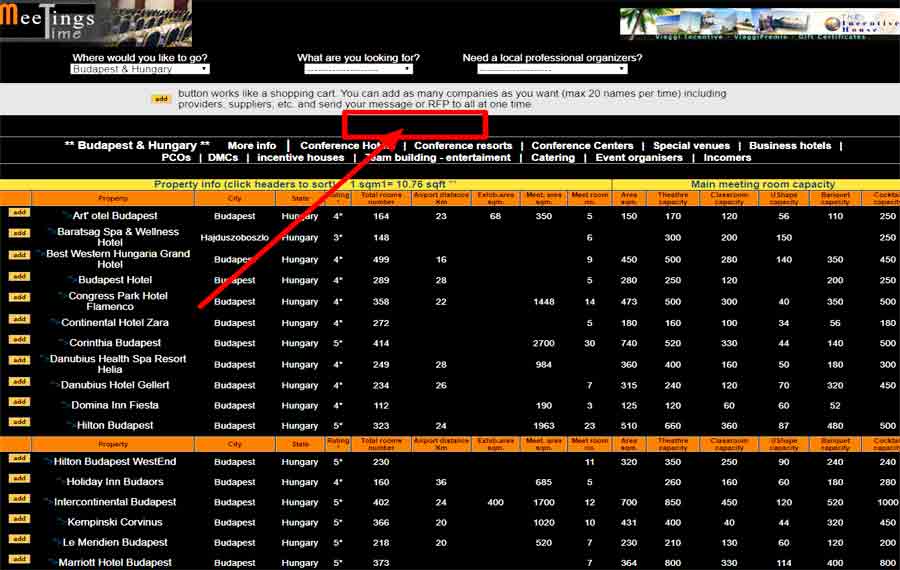Open Kempinski Corvinus property link
The width and height of the screenshot is (900, 570).
[x=115, y=522]
